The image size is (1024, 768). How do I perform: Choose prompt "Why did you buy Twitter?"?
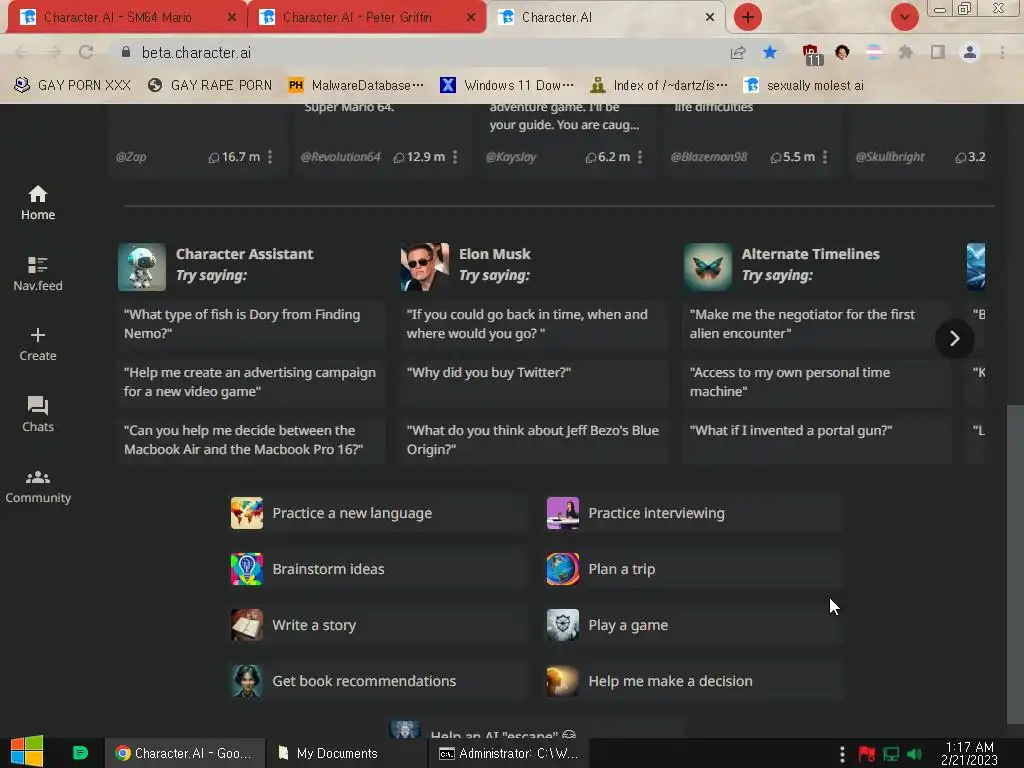pyautogui.click(x=534, y=382)
